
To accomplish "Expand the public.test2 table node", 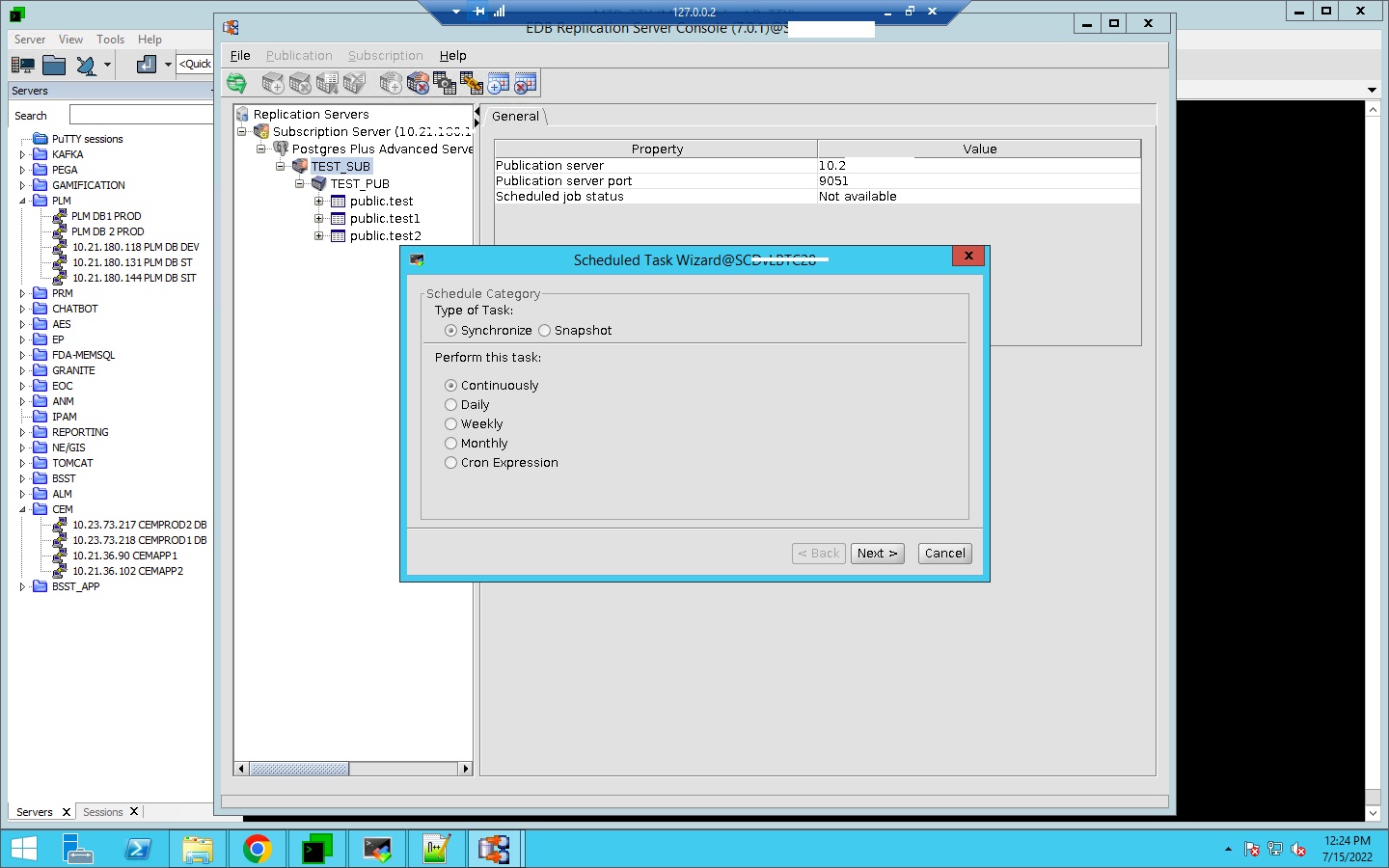I will tap(318, 236).
